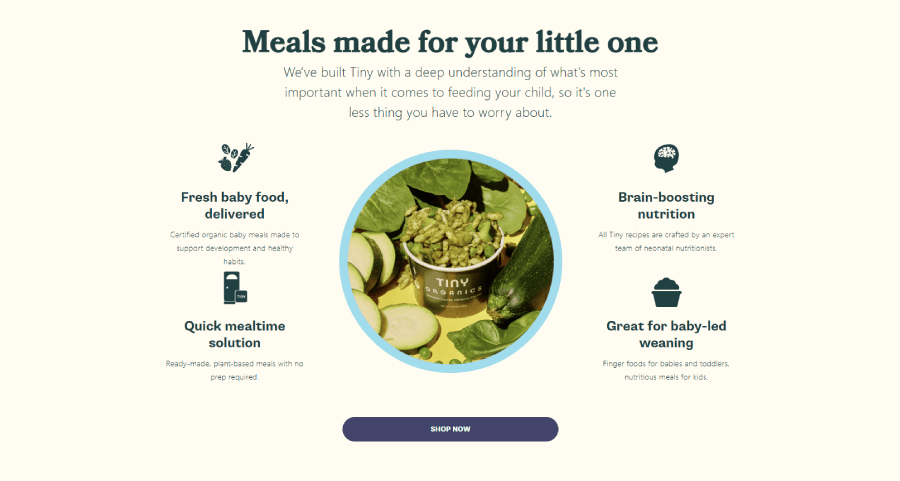Viewport: 900px width, 481px height.
Task: Click the intro paragraph about building Tiny
Action: [450, 92]
